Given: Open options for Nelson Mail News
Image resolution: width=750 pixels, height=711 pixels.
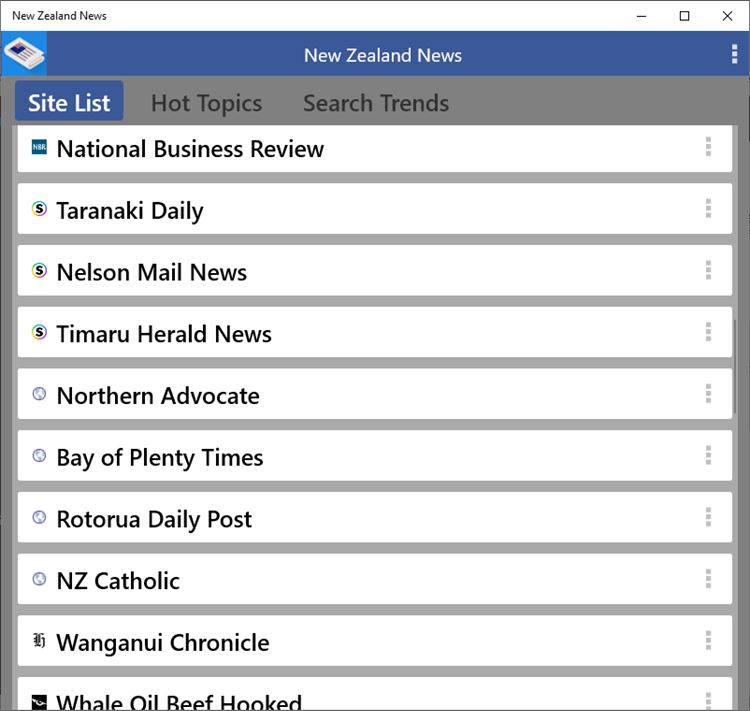Looking at the screenshot, I should tap(708, 270).
